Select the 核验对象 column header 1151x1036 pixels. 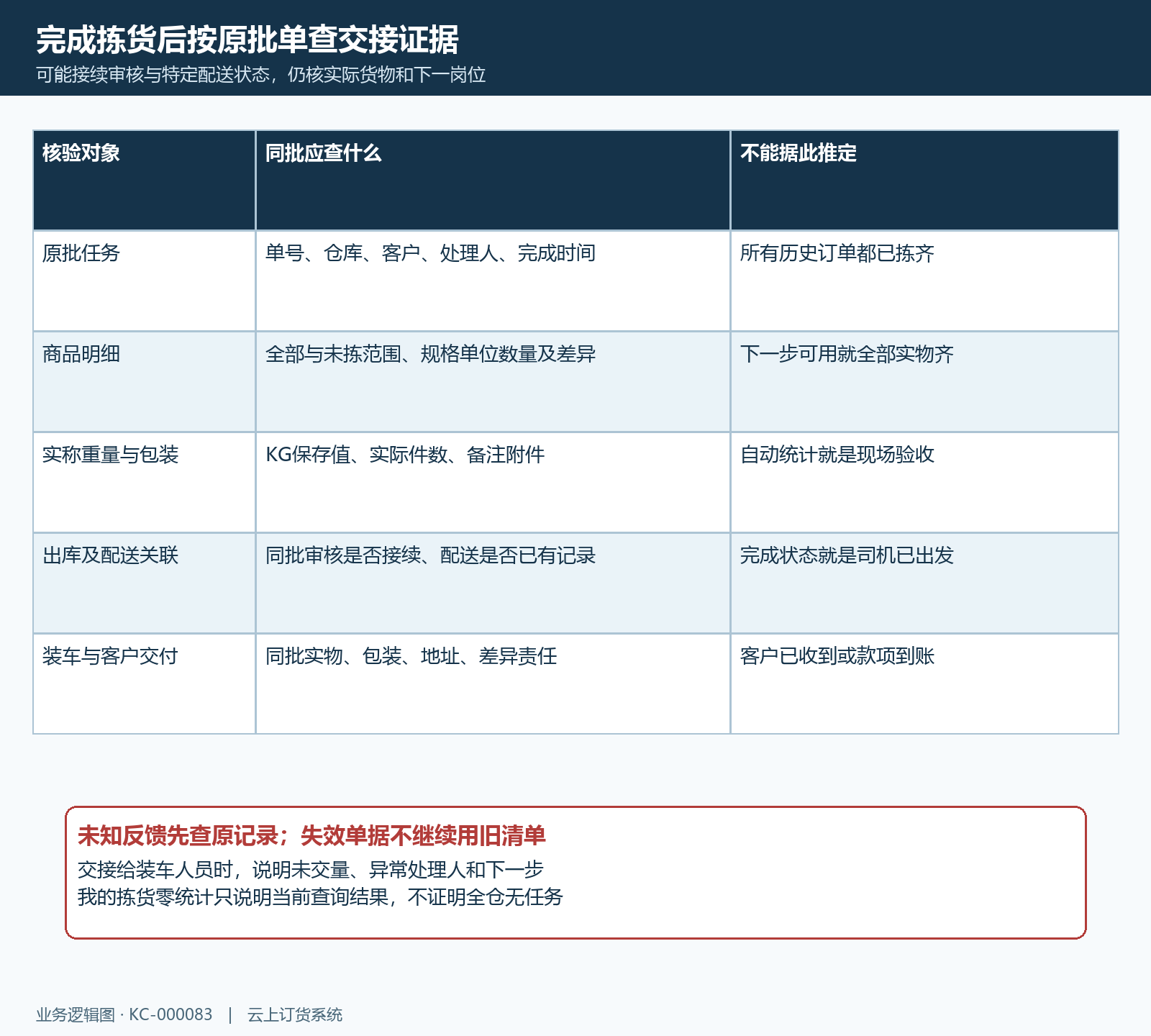coord(144,180)
